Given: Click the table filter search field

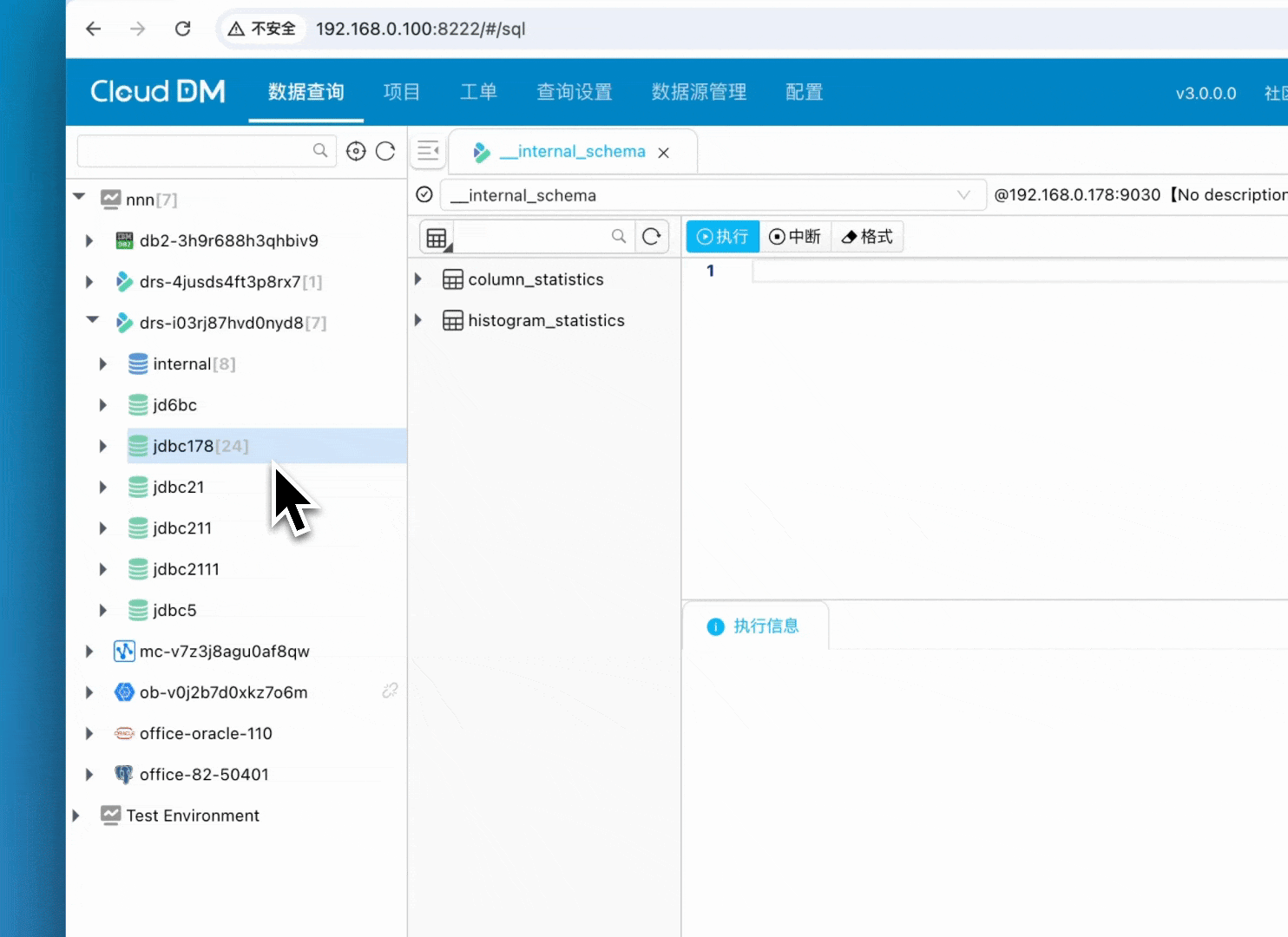Looking at the screenshot, I should [542, 237].
